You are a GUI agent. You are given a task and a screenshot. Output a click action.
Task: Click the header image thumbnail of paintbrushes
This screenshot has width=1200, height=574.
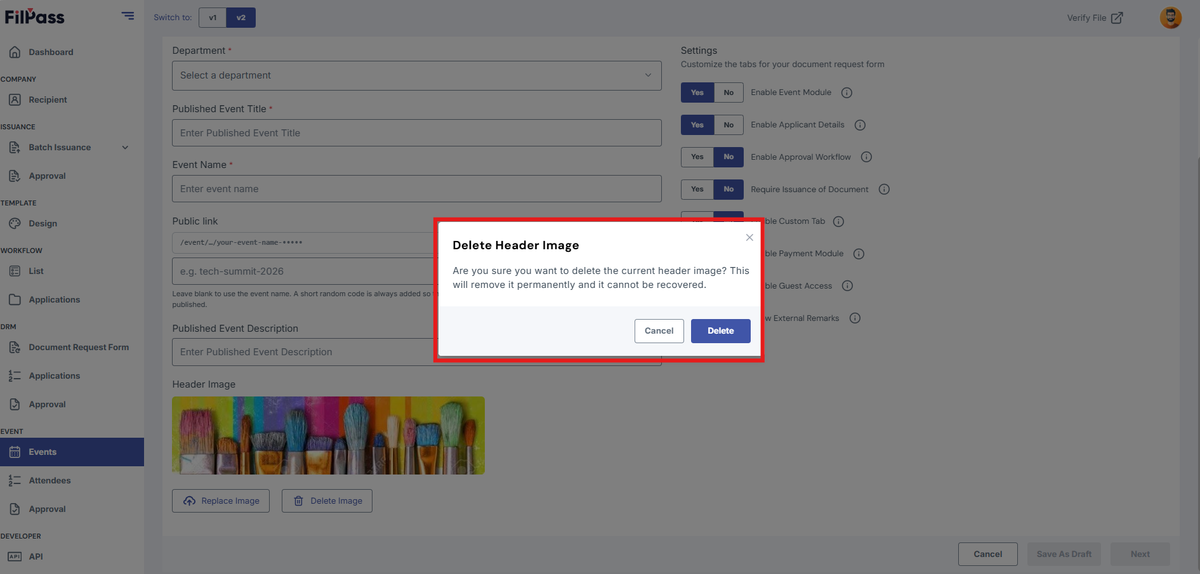328,435
